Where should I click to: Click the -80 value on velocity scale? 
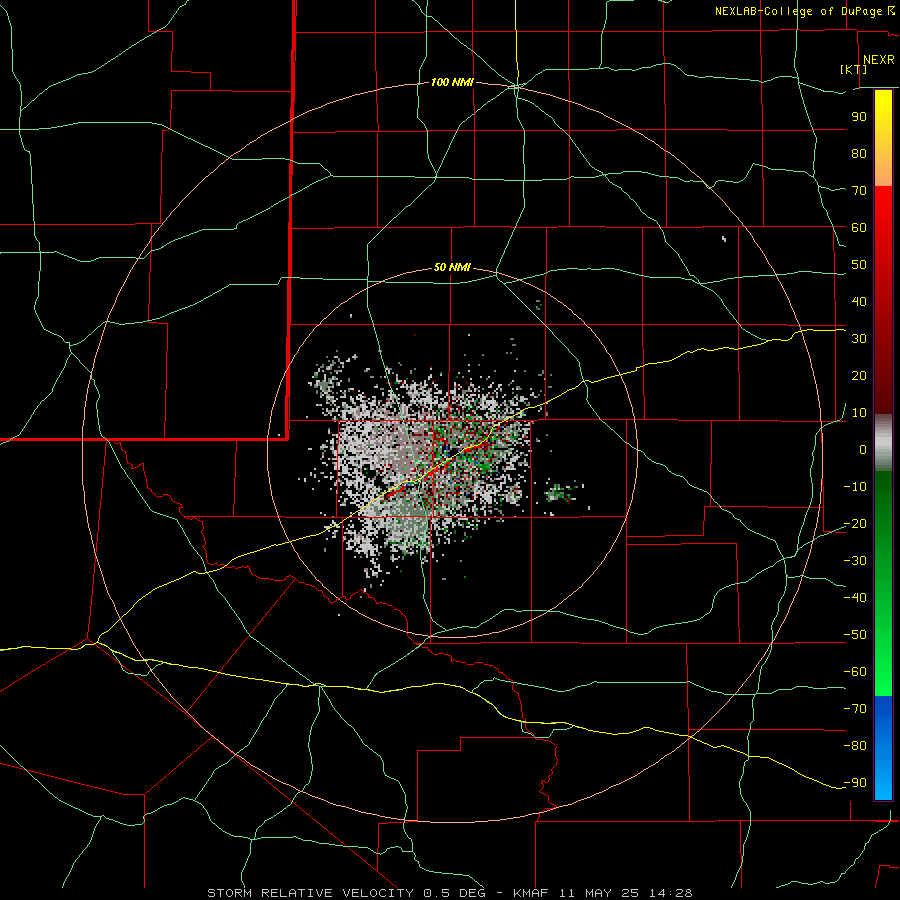pyautogui.click(x=855, y=746)
